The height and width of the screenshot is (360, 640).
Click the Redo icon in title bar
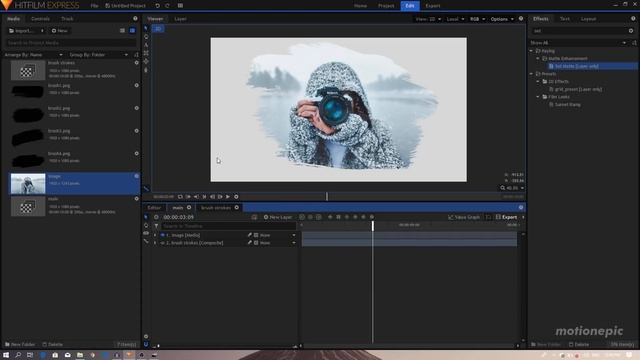tap(167, 6)
